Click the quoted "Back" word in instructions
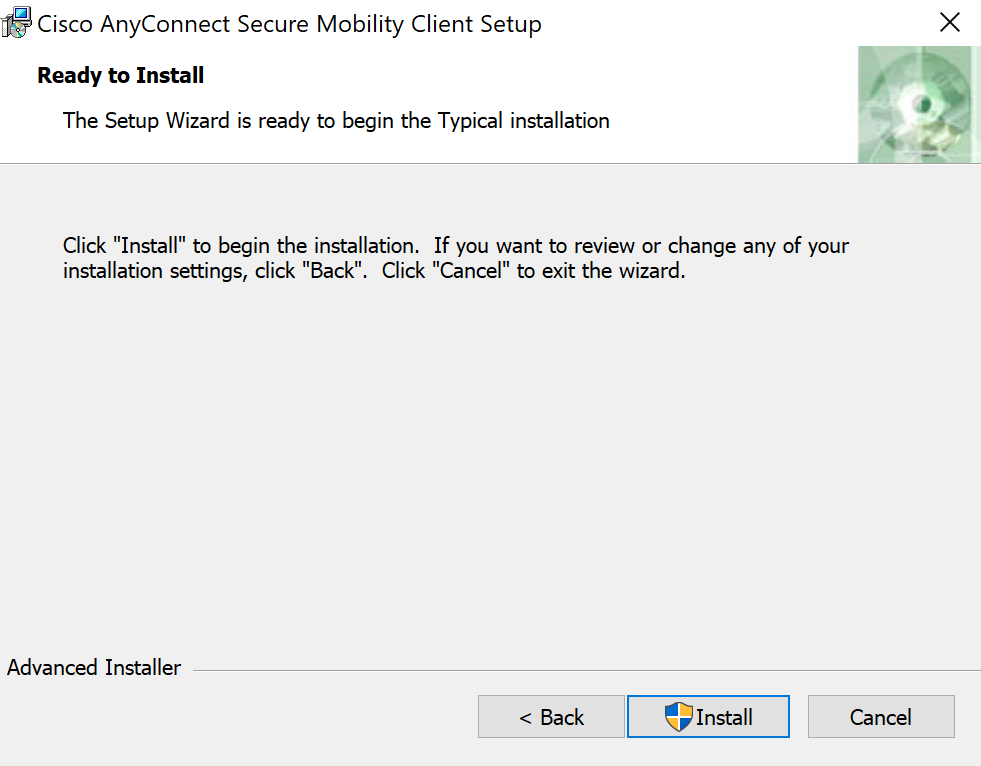The image size is (981, 766). 335,271
